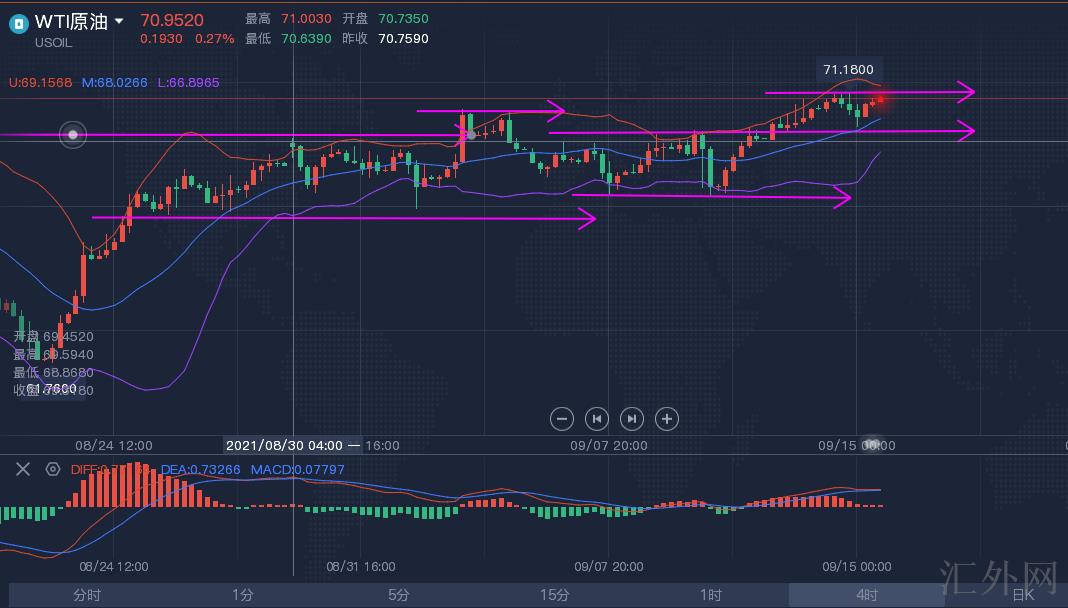Switch to the 分时 timeframe tab
Image resolution: width=1068 pixels, height=608 pixels.
click(x=87, y=595)
